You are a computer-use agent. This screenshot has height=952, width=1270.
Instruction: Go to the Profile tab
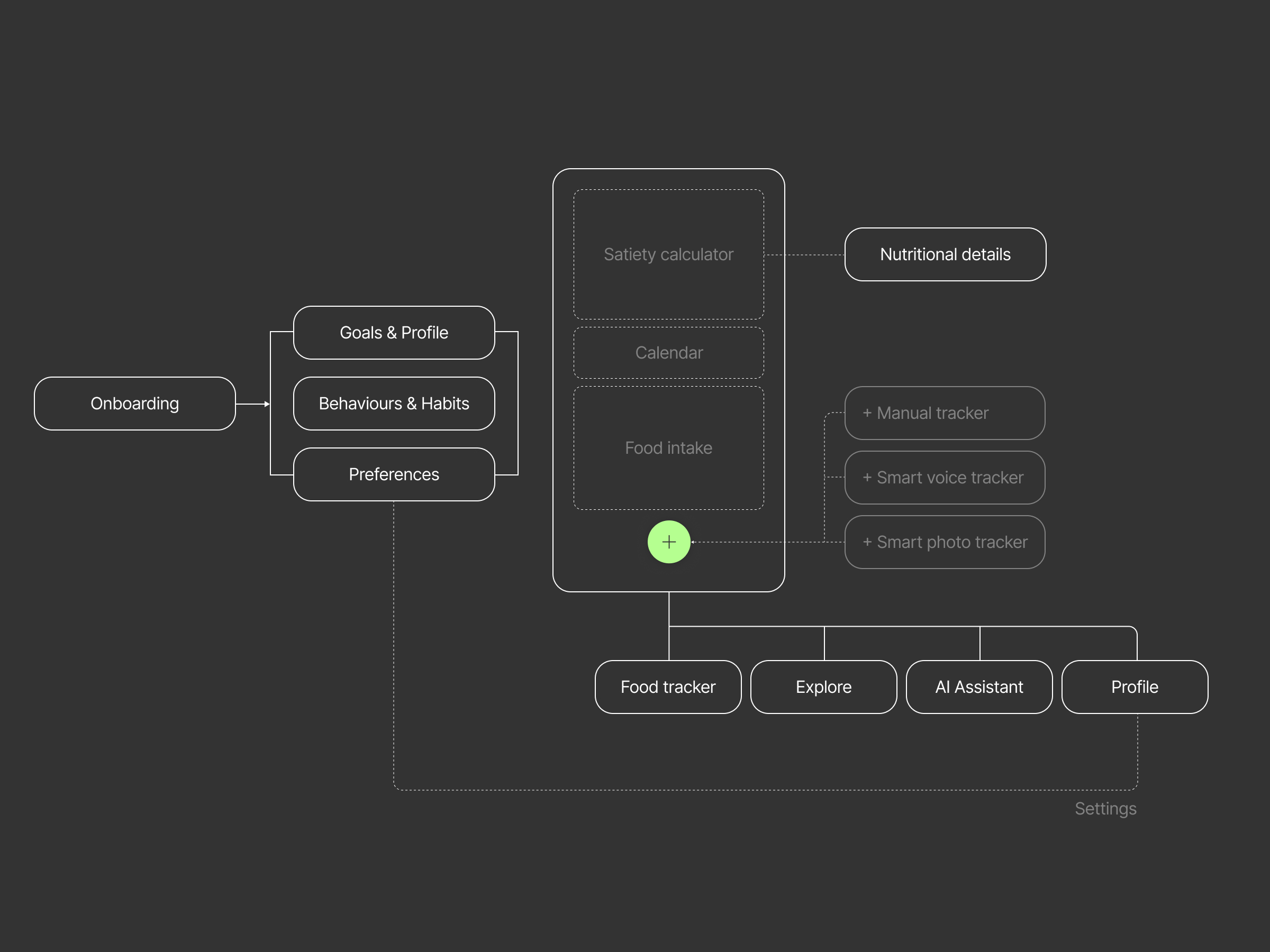[x=1135, y=687]
